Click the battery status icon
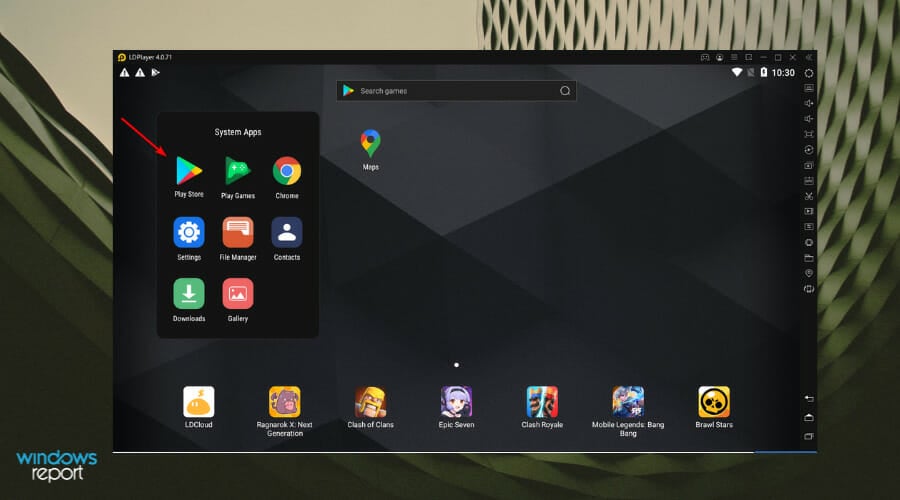Image resolution: width=900 pixels, height=500 pixels. pos(763,72)
